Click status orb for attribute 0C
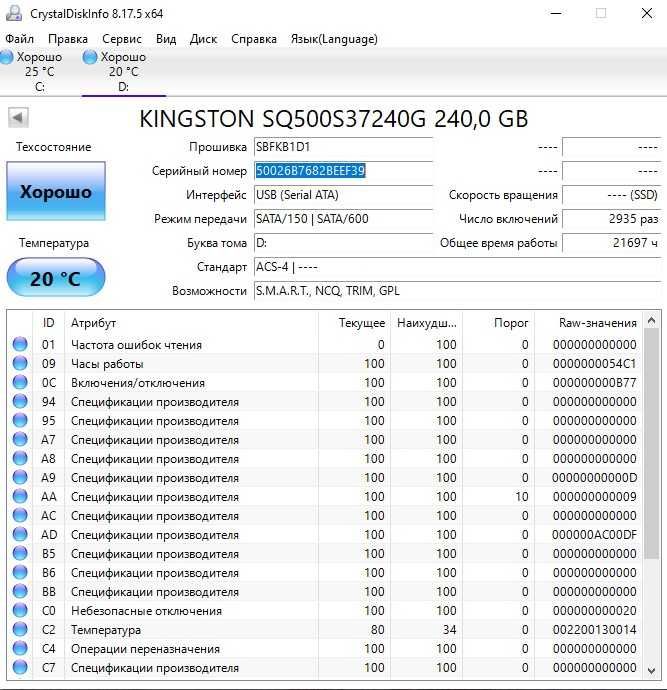667x690 pixels. point(20,382)
